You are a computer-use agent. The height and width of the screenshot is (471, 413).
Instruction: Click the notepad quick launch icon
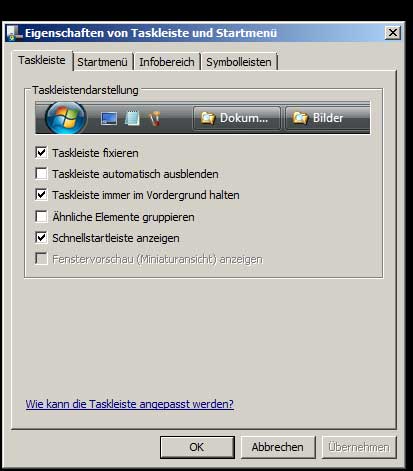(132, 118)
